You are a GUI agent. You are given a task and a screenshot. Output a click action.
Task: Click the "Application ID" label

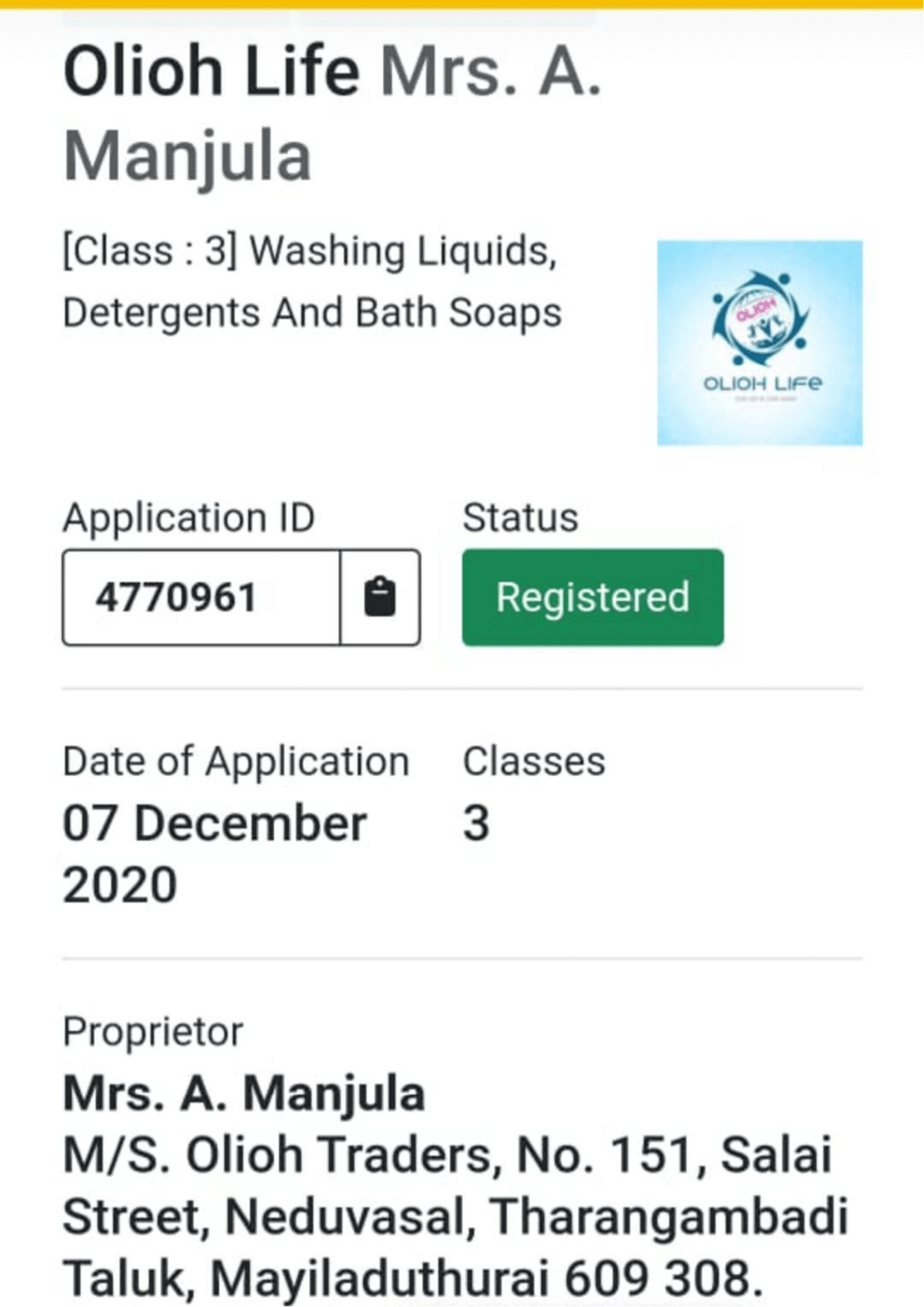pyautogui.click(x=188, y=517)
